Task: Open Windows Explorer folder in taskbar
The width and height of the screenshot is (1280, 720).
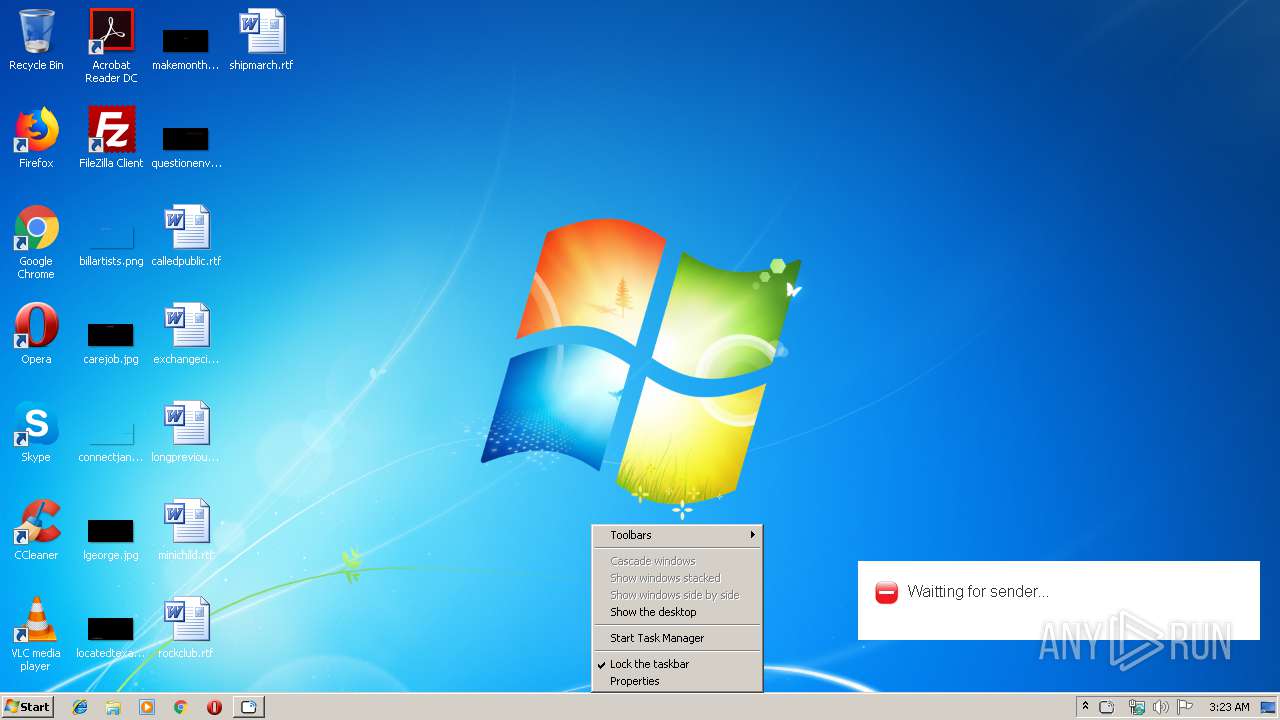Action: pos(113,707)
